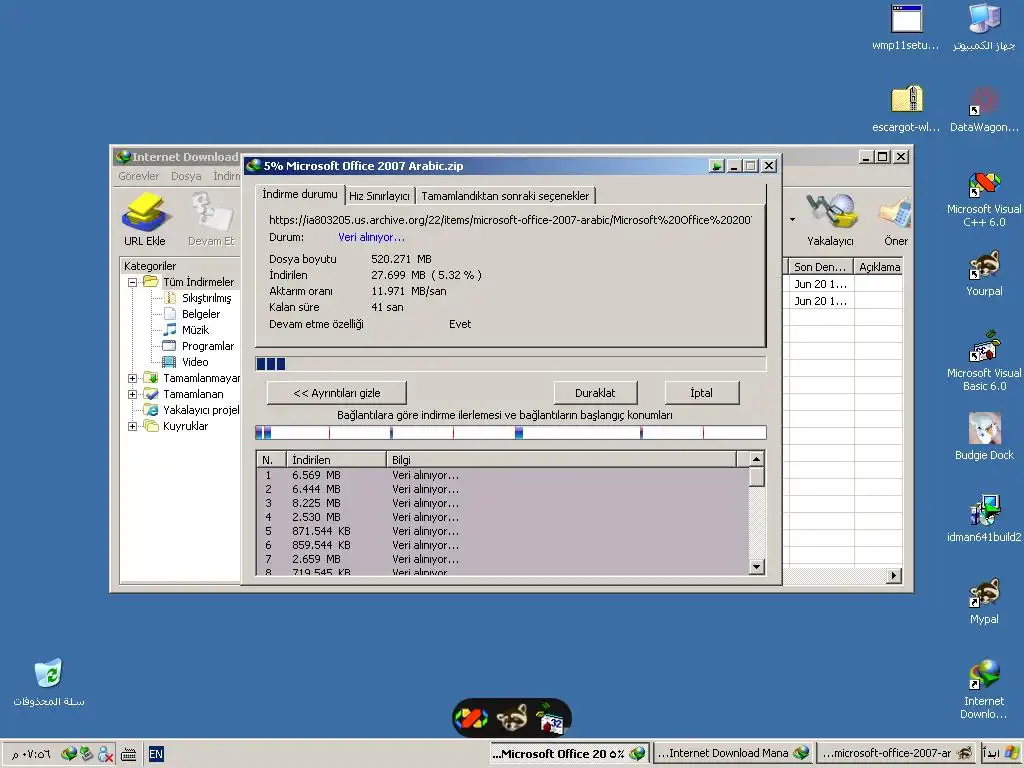Expand the Tamamlanmayanlar tree node
The width and height of the screenshot is (1024, 768).
point(133,378)
